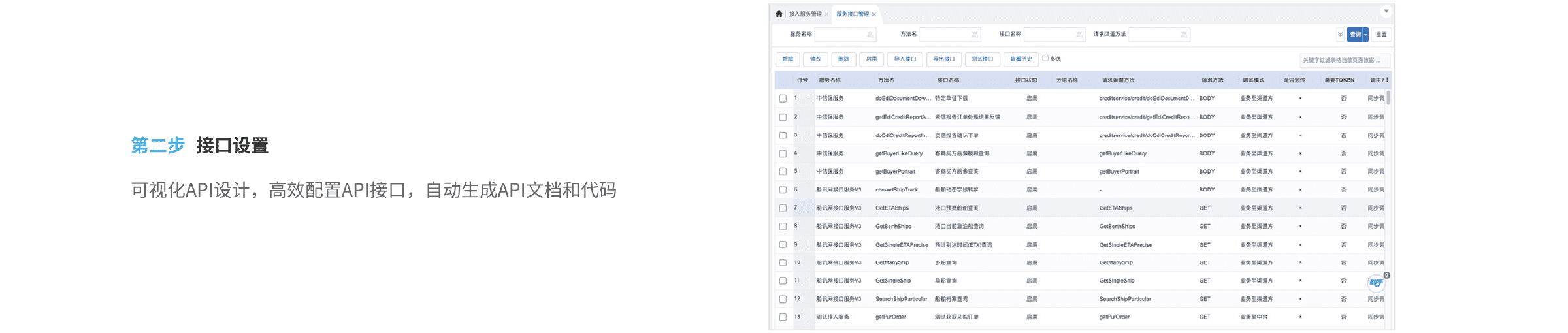
Task: Close the 接入服务管理 tab
Action: click(x=826, y=14)
